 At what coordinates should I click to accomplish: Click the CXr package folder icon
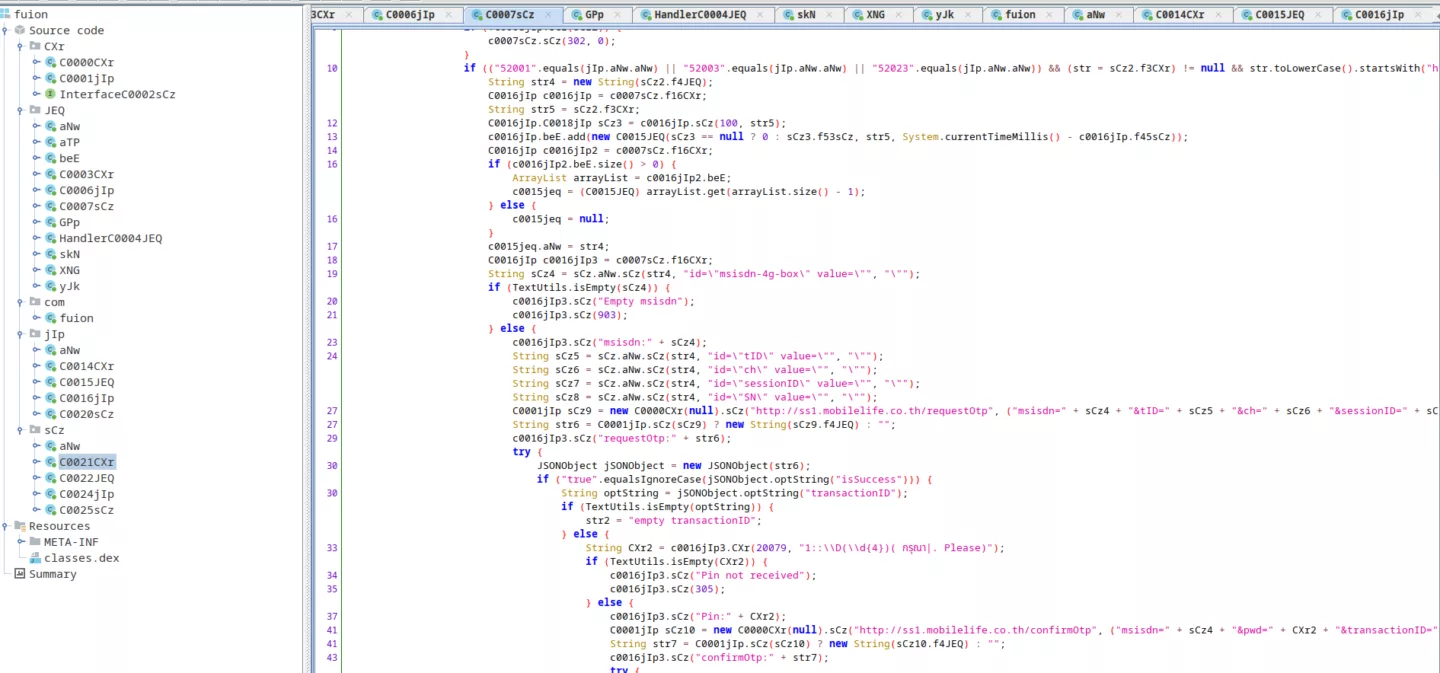point(35,46)
